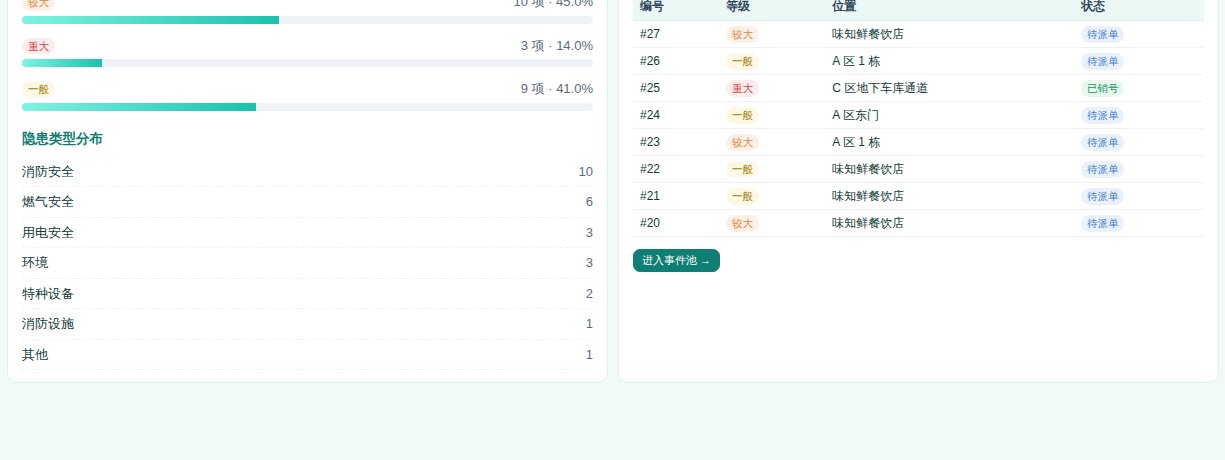The width and height of the screenshot is (1225, 460).
Task: Click the 一般 level badge in row #22
Action: [742, 169]
